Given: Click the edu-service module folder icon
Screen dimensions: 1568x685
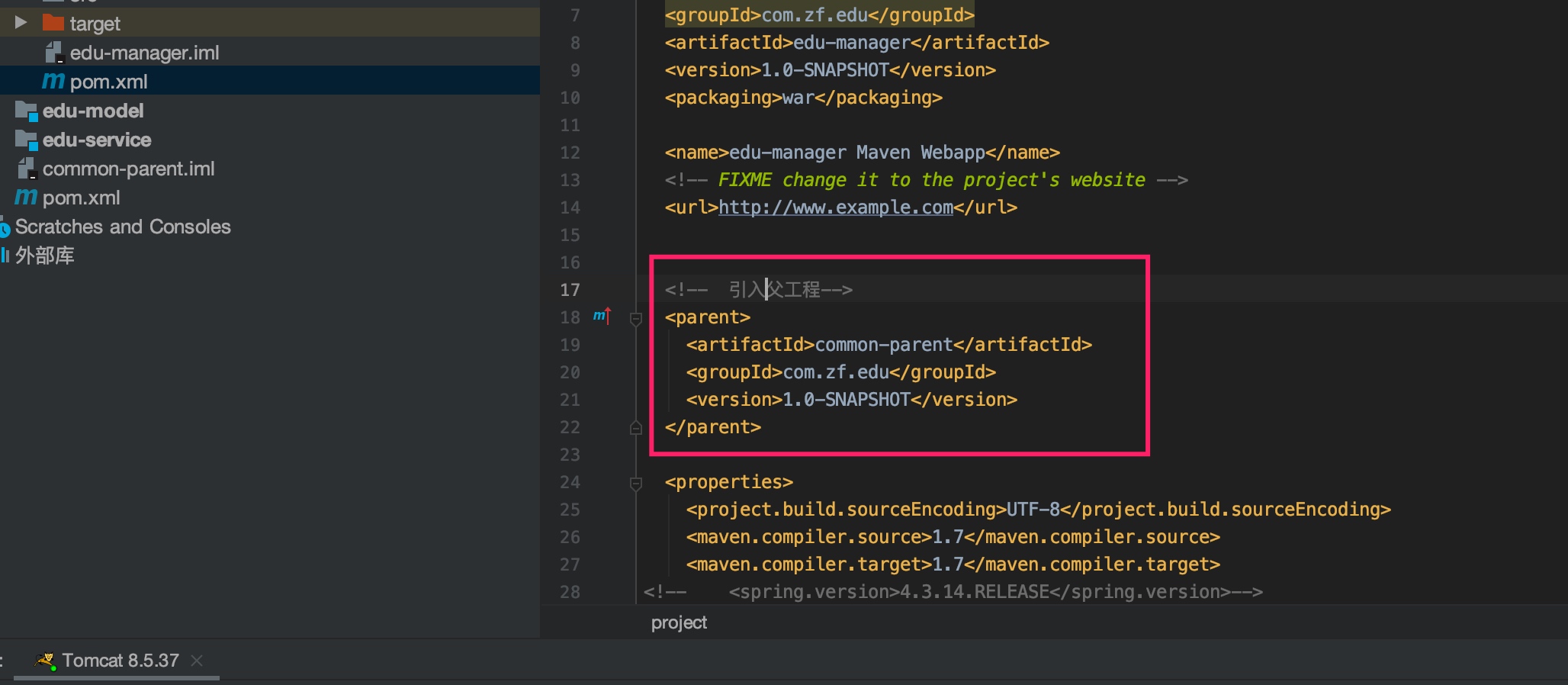Looking at the screenshot, I should tap(26, 140).
